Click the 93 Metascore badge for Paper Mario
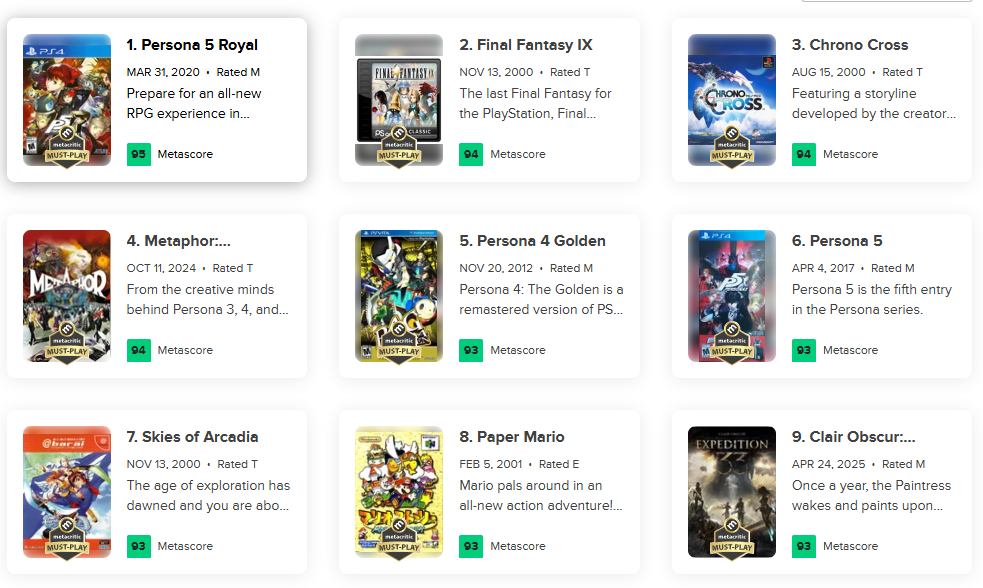Viewport: 983px width, 588px height. pyautogui.click(x=471, y=546)
